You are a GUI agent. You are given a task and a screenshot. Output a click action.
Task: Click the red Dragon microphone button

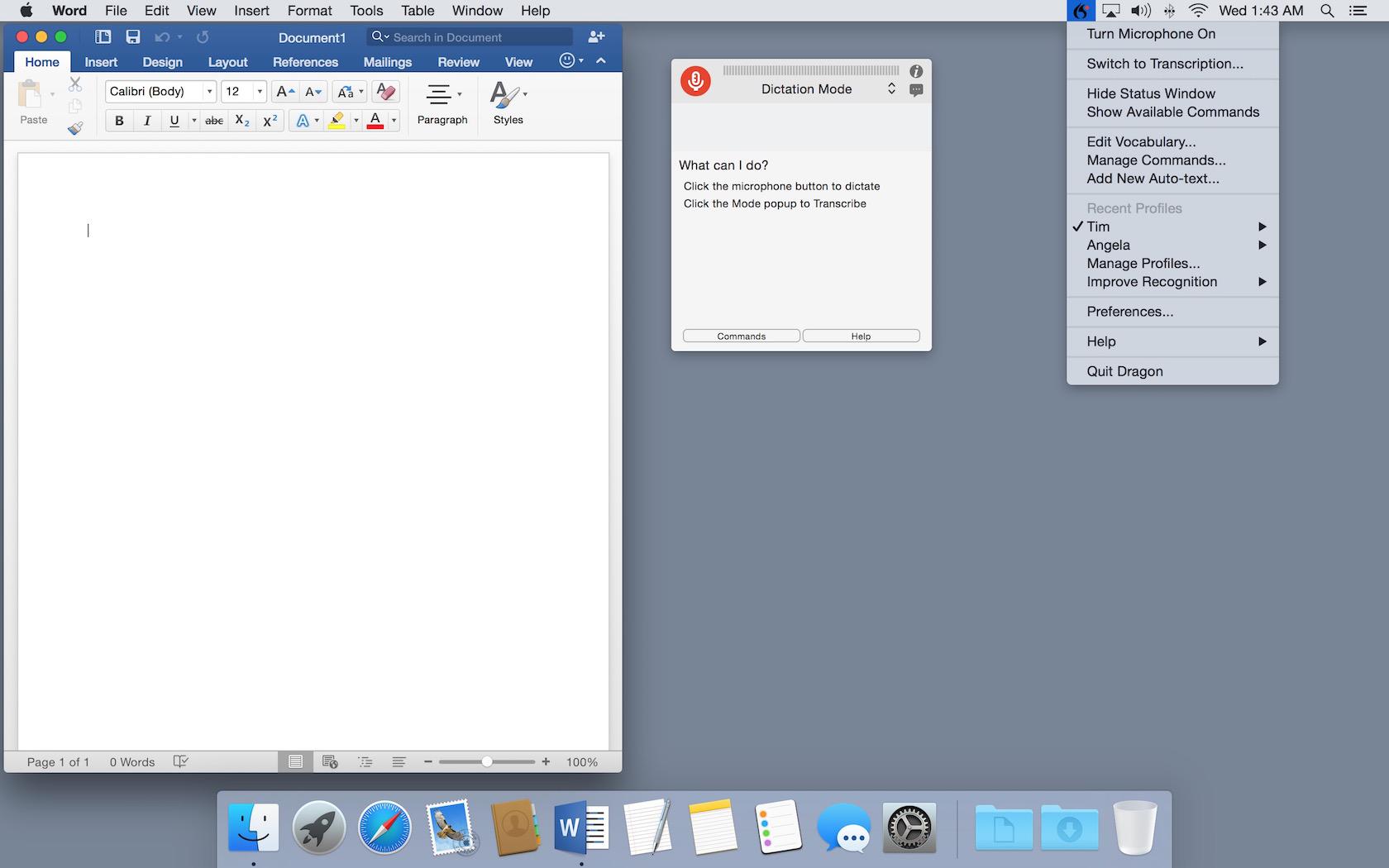[695, 81]
